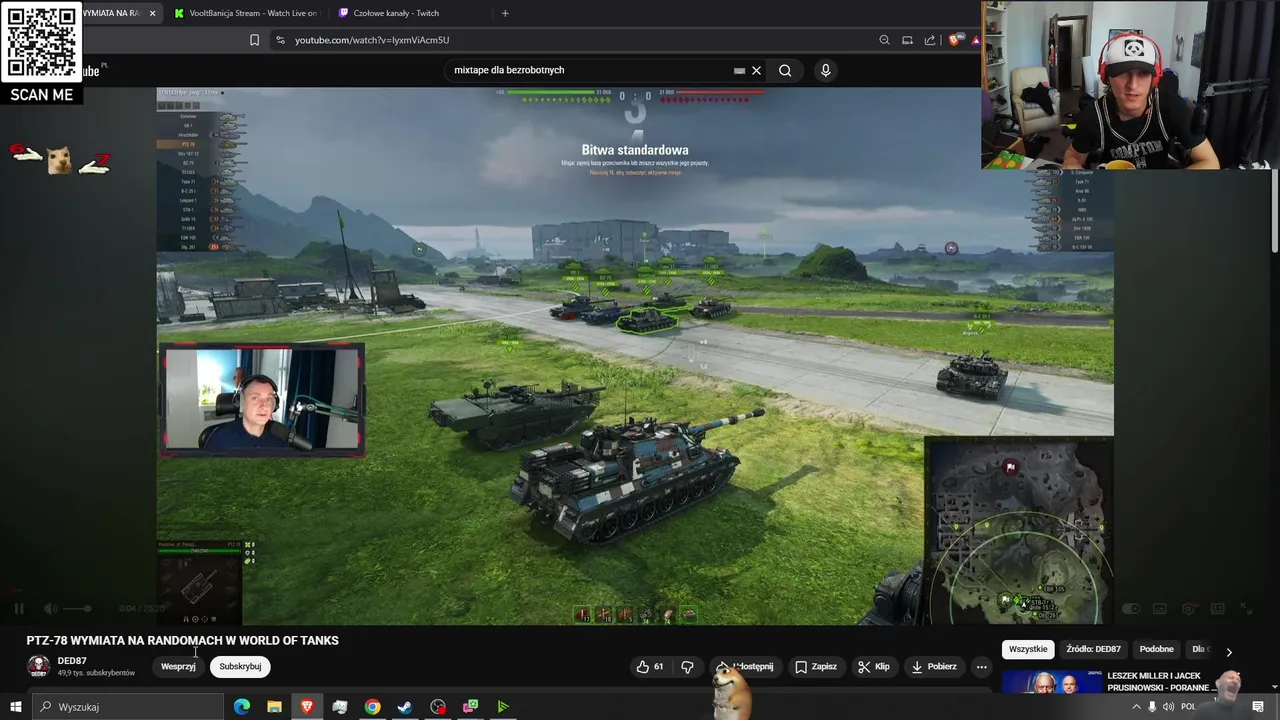1280x720 pixels.
Task: Click the YouTube search magnifier button
Action: coord(785,70)
